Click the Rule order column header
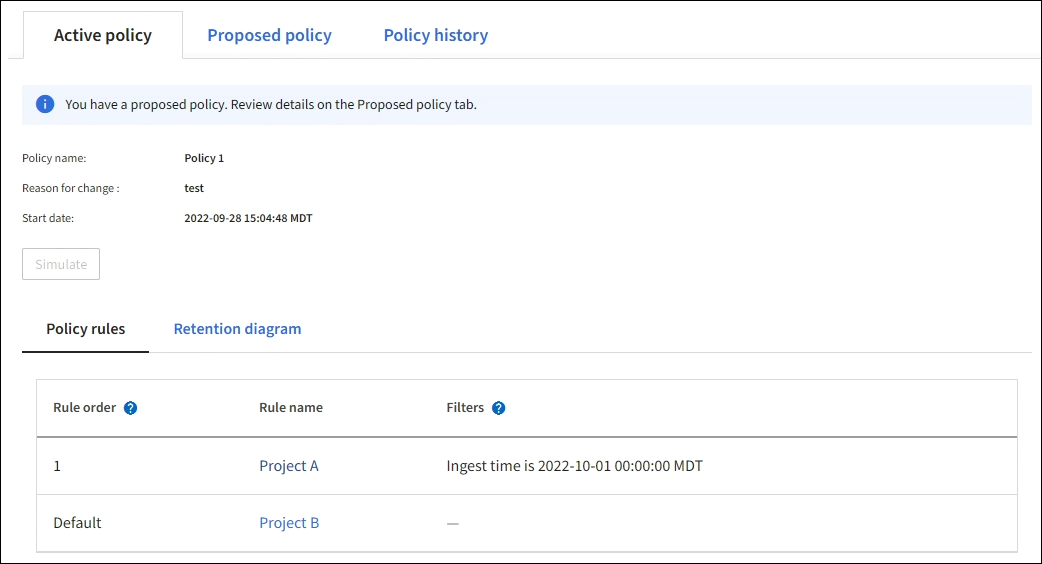Viewport: 1042px width, 564px height. pyautogui.click(x=84, y=408)
